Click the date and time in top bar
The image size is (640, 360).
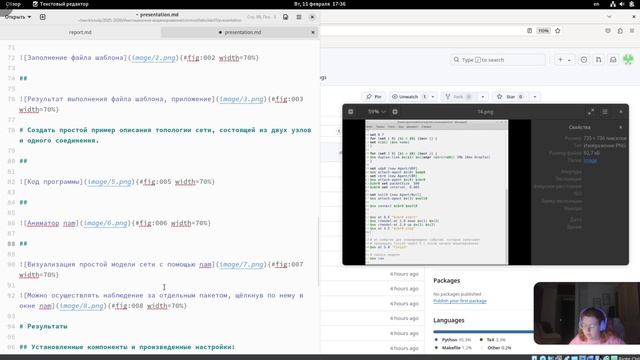pos(320,4)
